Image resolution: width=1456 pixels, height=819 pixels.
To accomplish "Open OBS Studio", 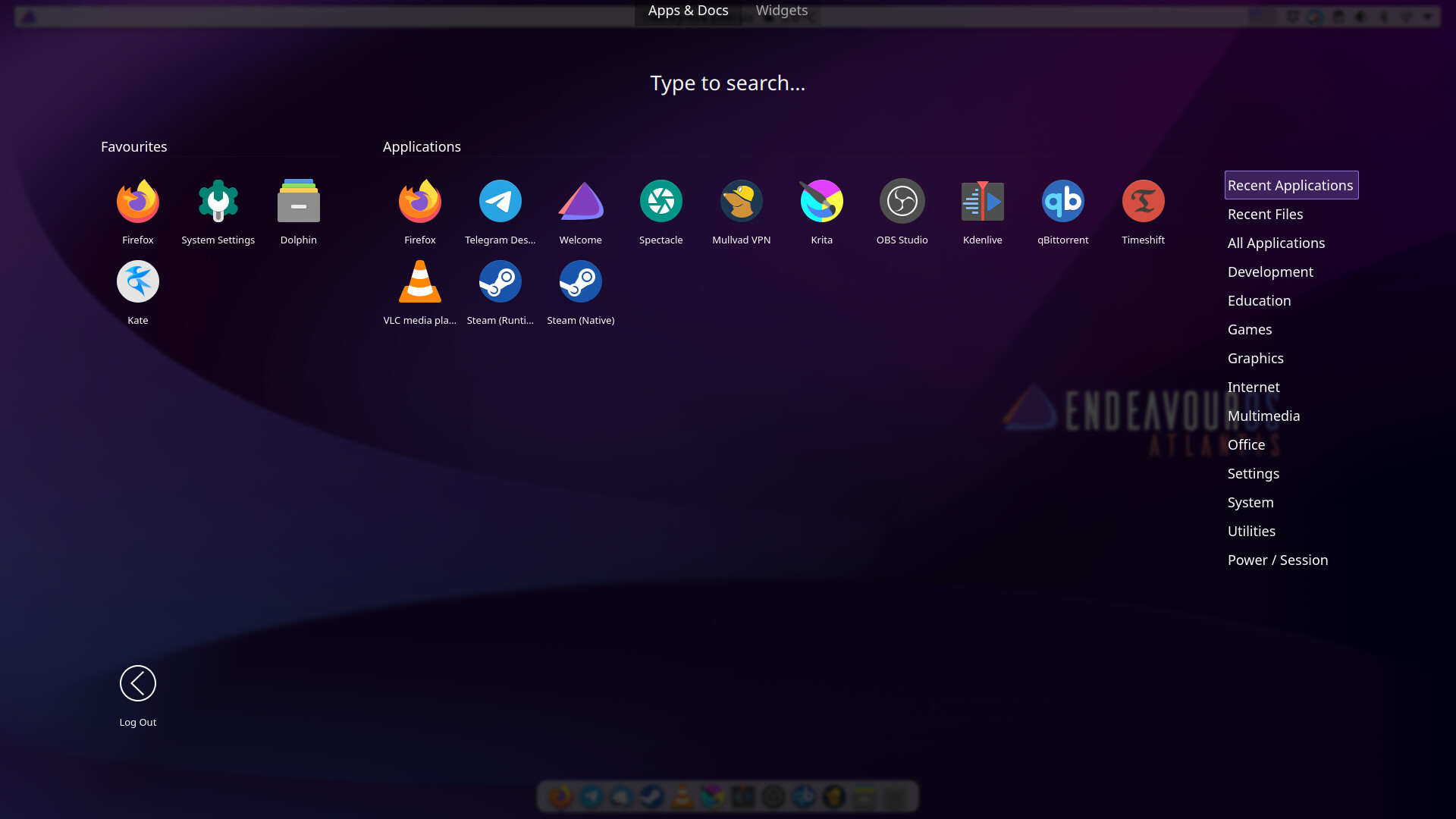I will click(902, 212).
